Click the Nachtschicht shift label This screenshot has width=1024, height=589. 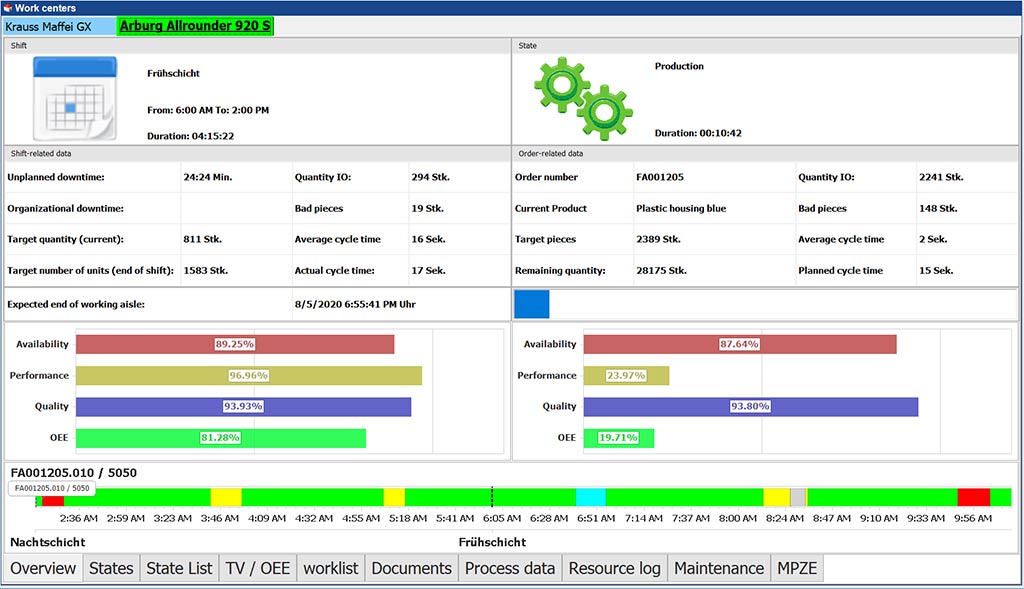click(48, 542)
